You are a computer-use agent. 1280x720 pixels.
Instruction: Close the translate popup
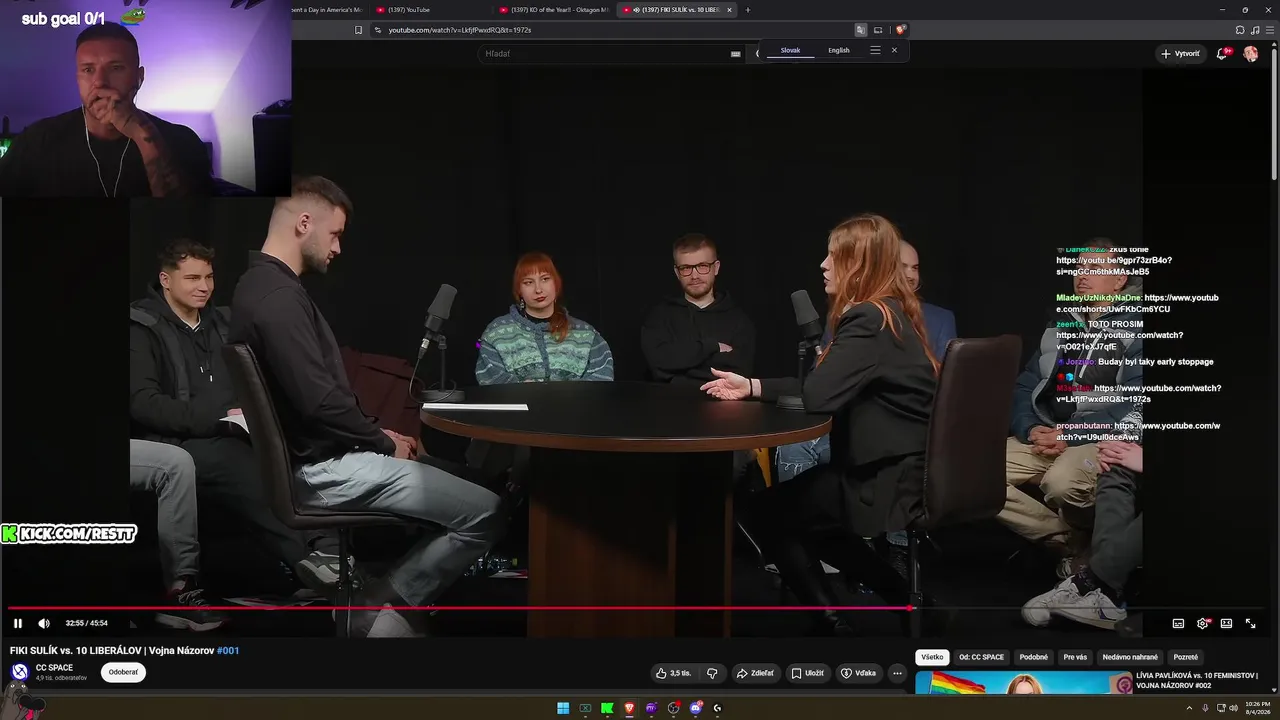click(x=894, y=50)
